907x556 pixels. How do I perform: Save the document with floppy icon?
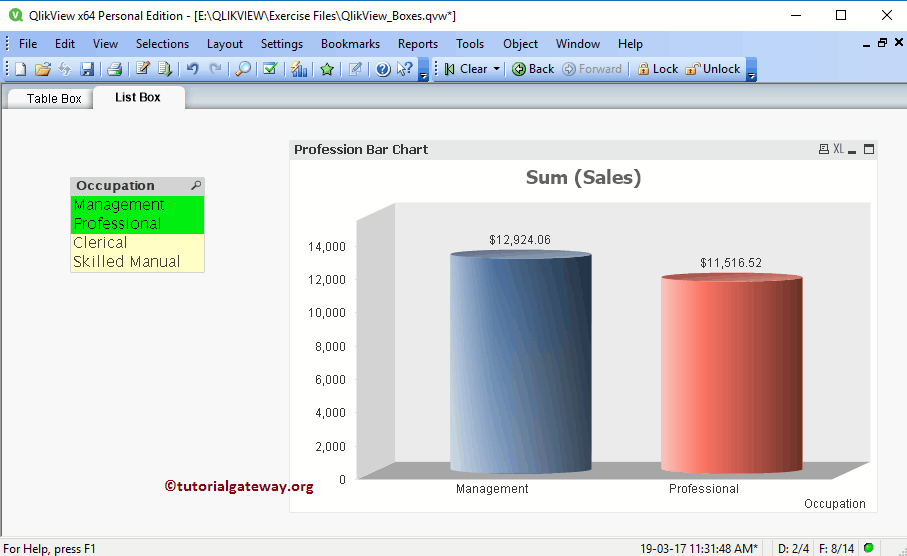click(87, 69)
